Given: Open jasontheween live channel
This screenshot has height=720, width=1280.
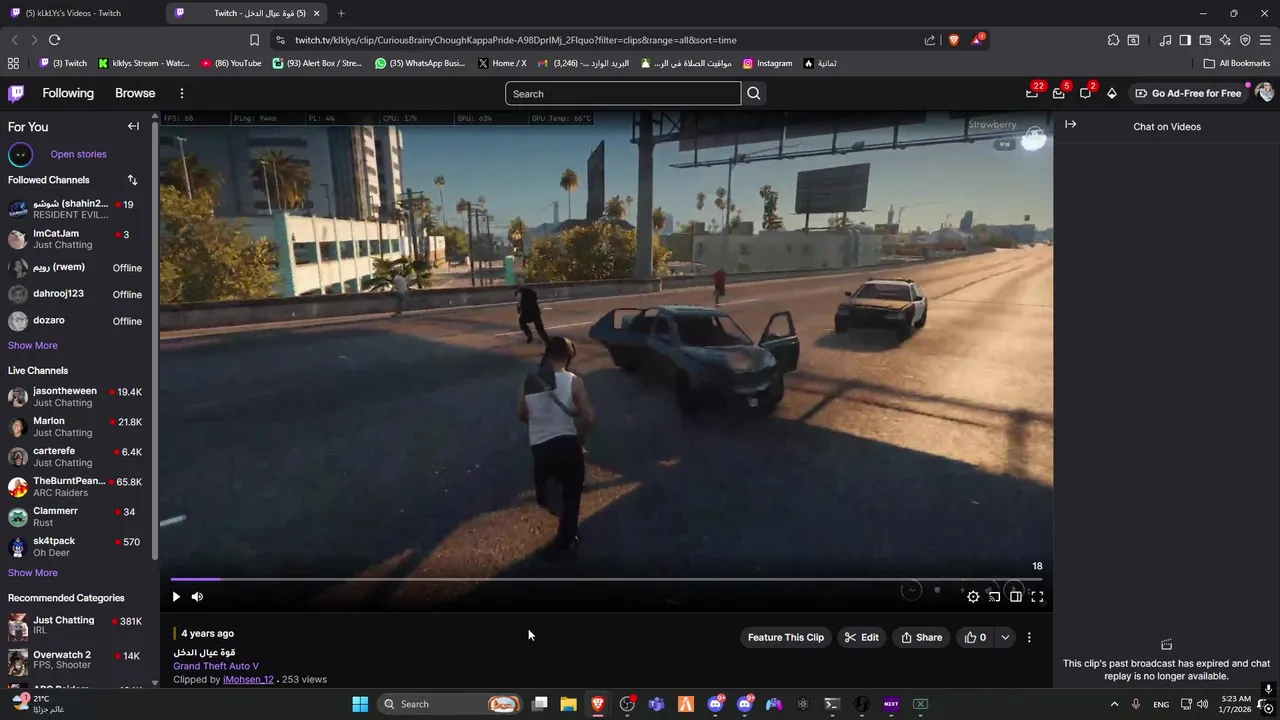Looking at the screenshot, I should click(x=75, y=397).
